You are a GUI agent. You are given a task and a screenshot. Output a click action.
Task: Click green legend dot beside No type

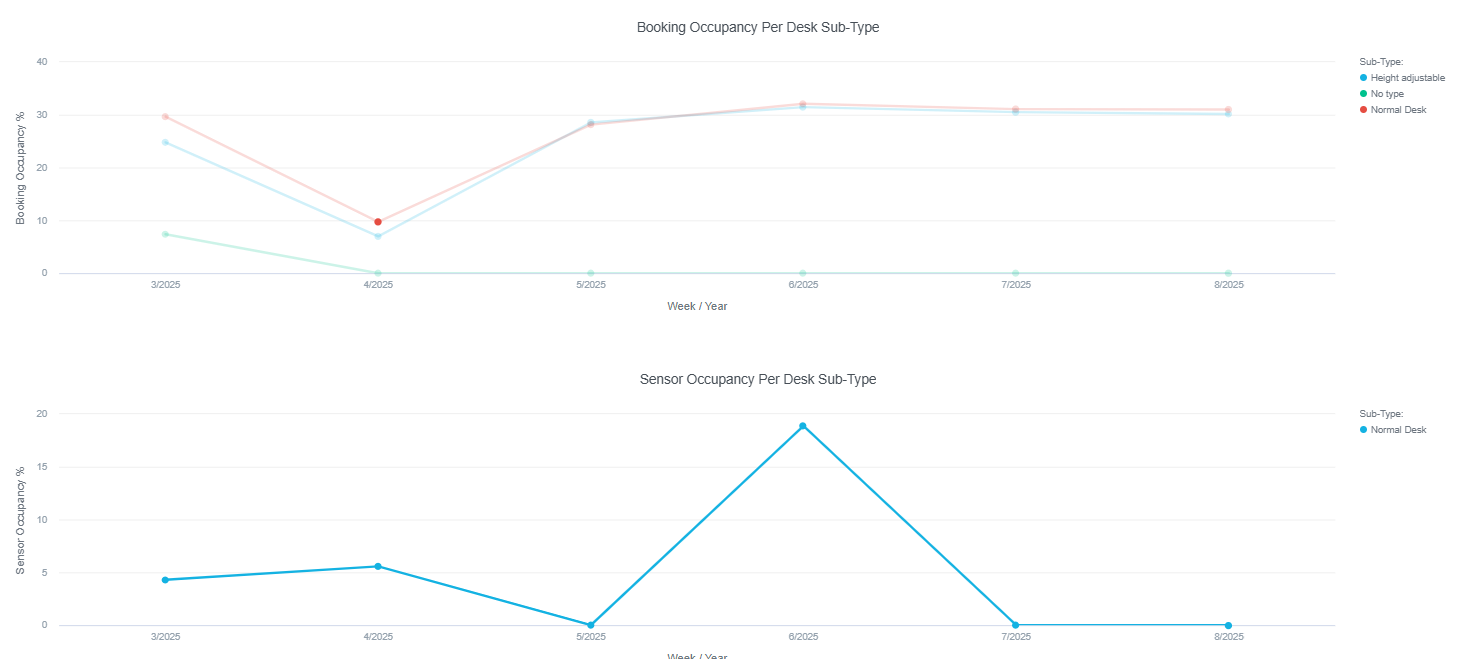(1363, 94)
